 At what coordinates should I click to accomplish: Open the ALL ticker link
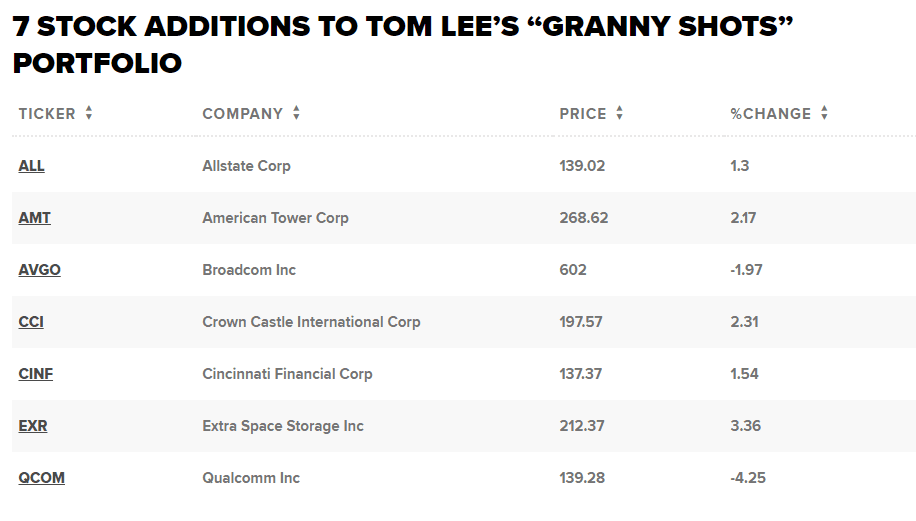(31, 166)
